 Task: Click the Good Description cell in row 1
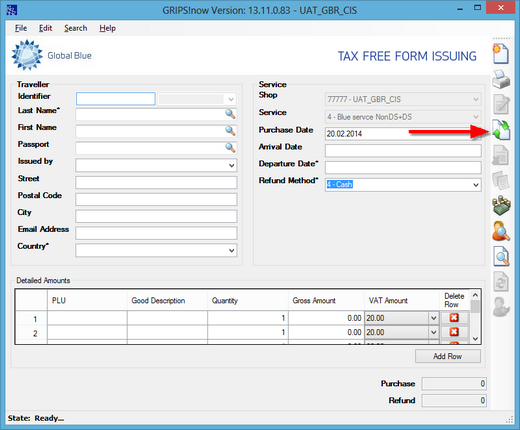click(x=167, y=318)
